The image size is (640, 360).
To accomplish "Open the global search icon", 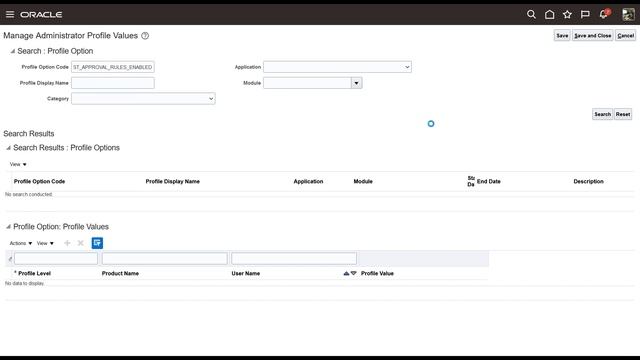I will [531, 14].
